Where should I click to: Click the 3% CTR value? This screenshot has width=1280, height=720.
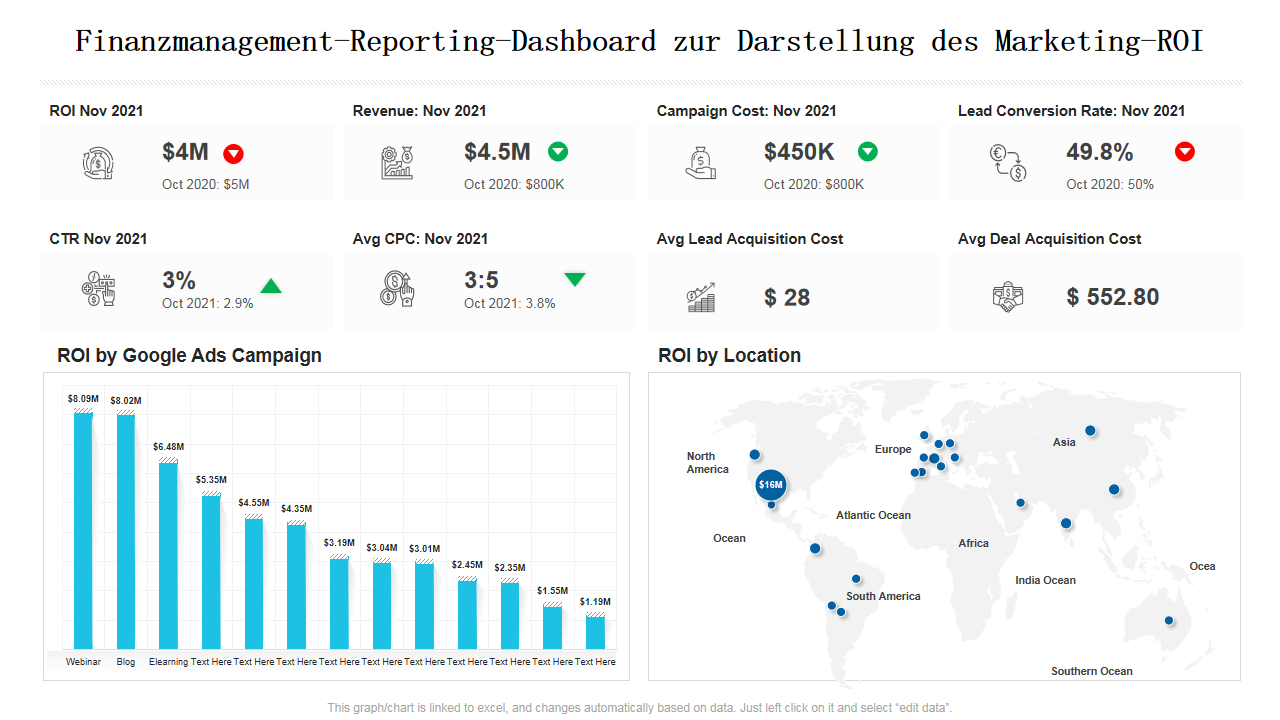click(x=178, y=281)
